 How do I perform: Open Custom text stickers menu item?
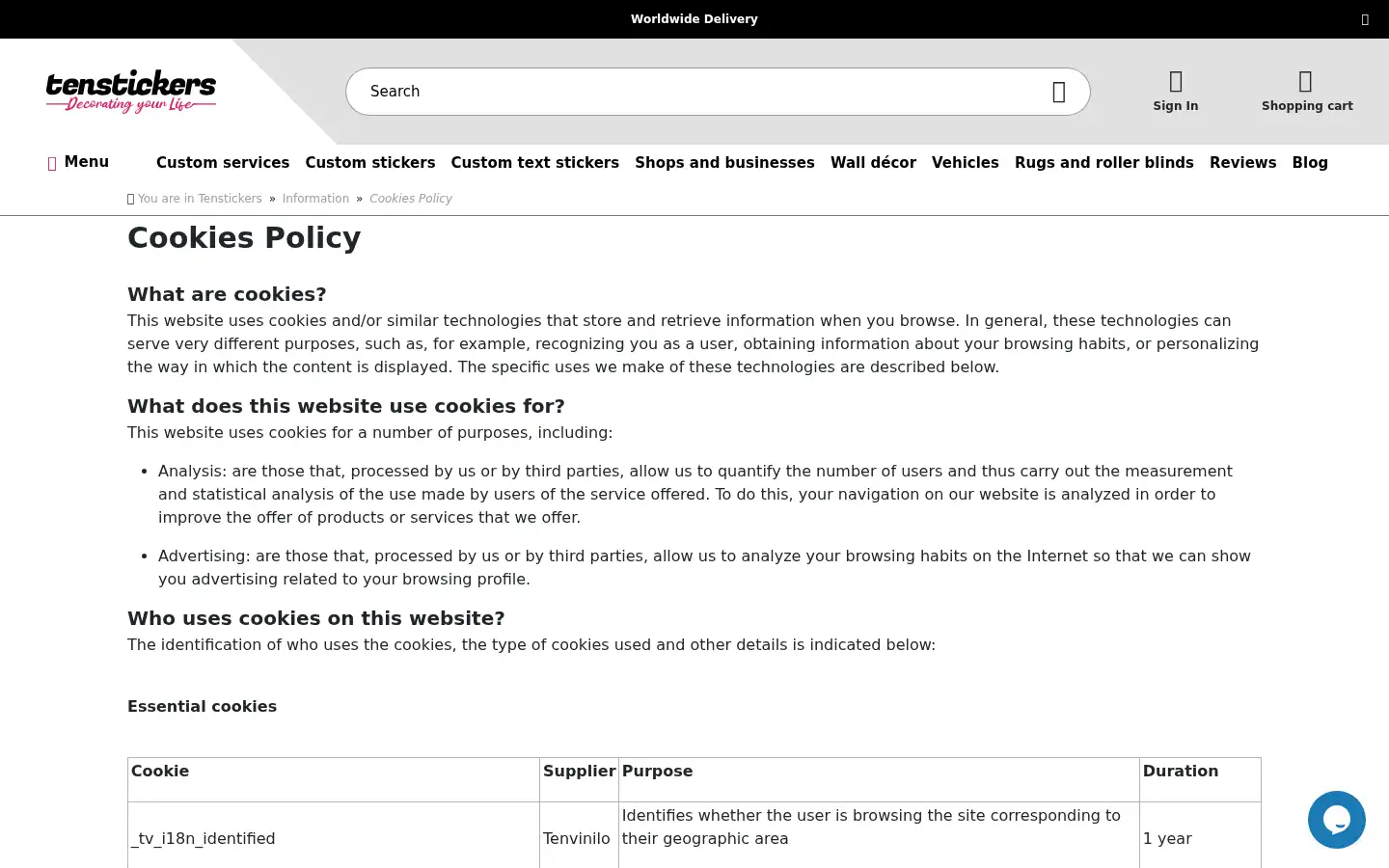click(x=535, y=163)
